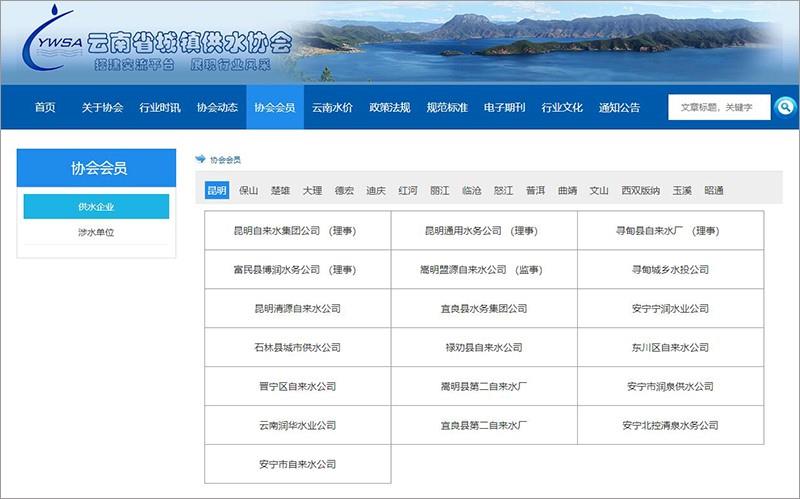Choose the 曲靖 city tab
The width and height of the screenshot is (800, 499).
567,190
